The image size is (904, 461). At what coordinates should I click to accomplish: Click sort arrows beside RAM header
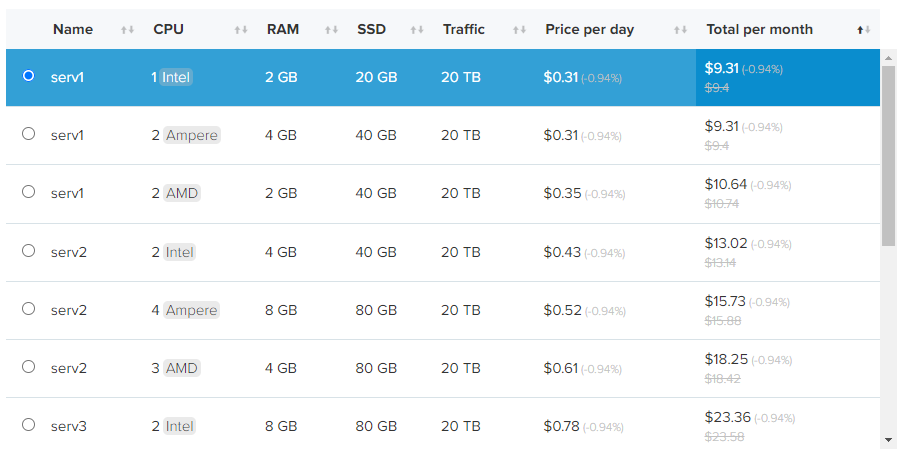pyautogui.click(x=331, y=30)
